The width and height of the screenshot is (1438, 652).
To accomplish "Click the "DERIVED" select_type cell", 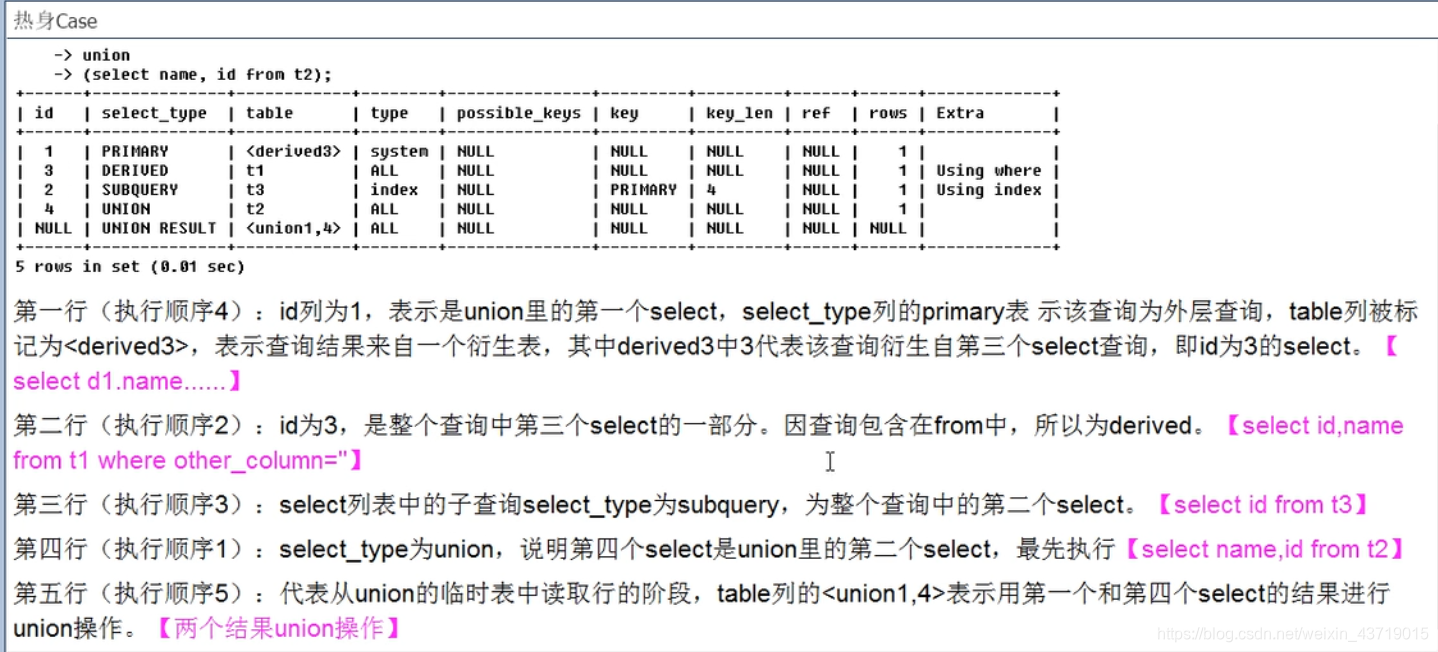I will pyautogui.click(x=135, y=170).
